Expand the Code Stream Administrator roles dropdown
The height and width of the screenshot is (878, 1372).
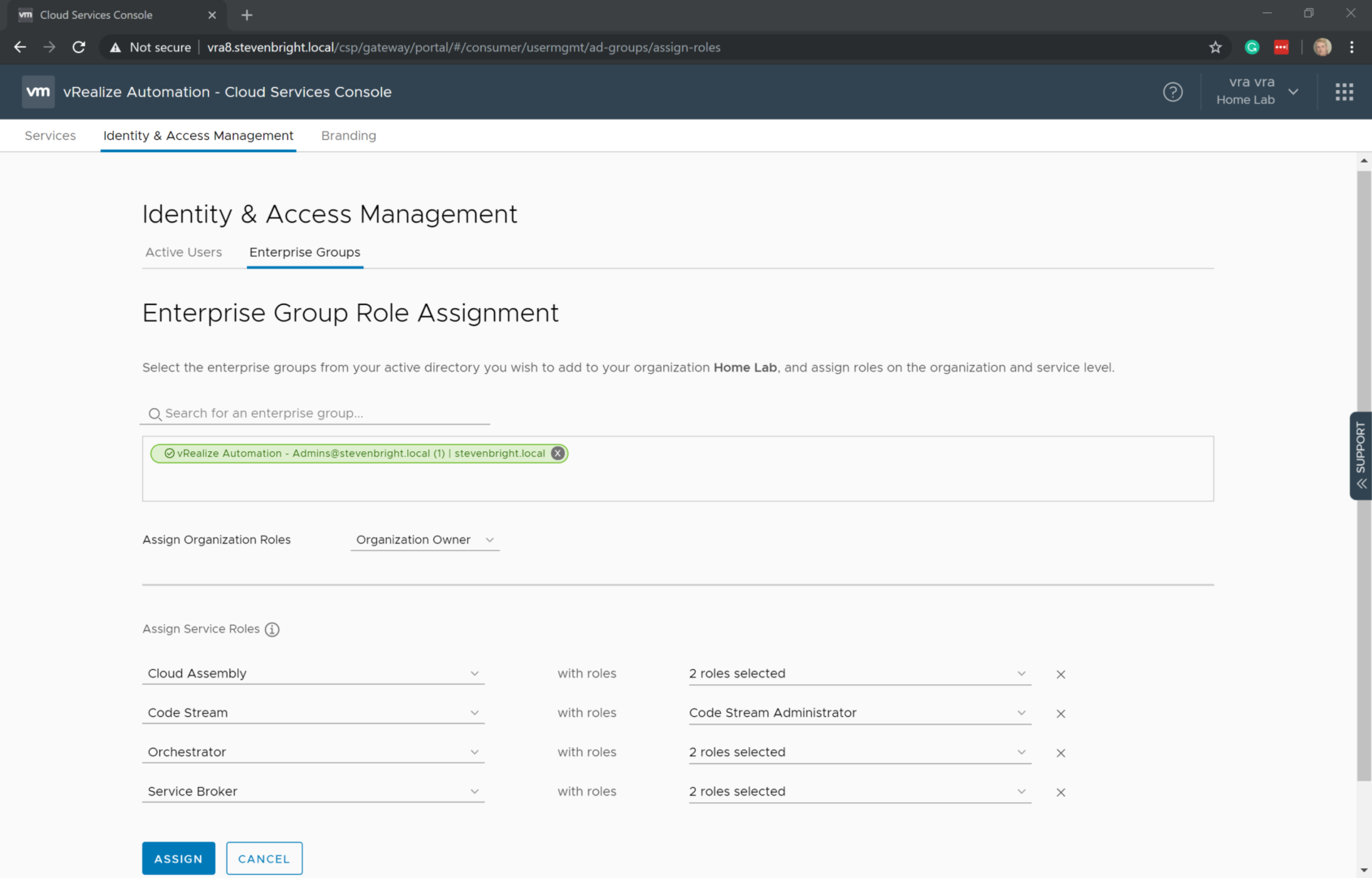[859, 713]
